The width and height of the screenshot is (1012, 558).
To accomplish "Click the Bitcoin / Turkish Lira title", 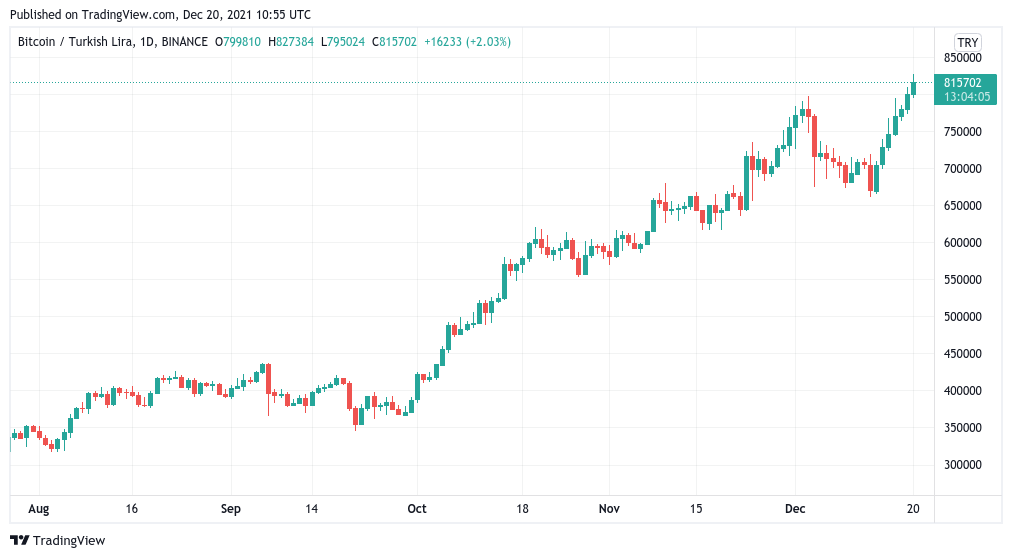I will pyautogui.click(x=76, y=42).
